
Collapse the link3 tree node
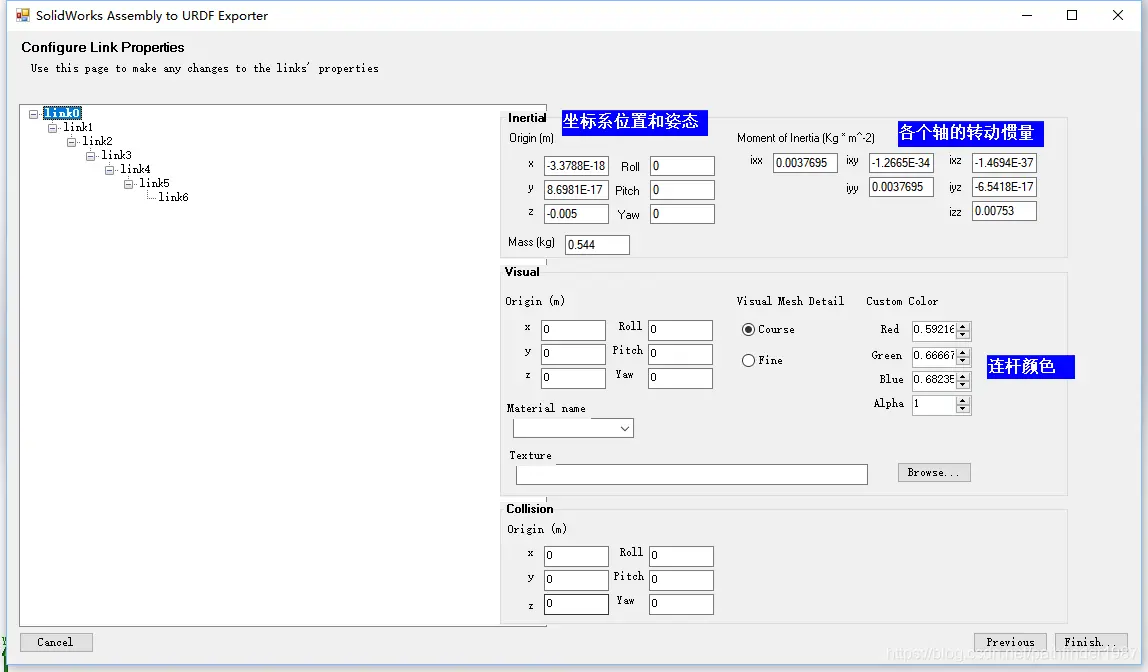91,156
